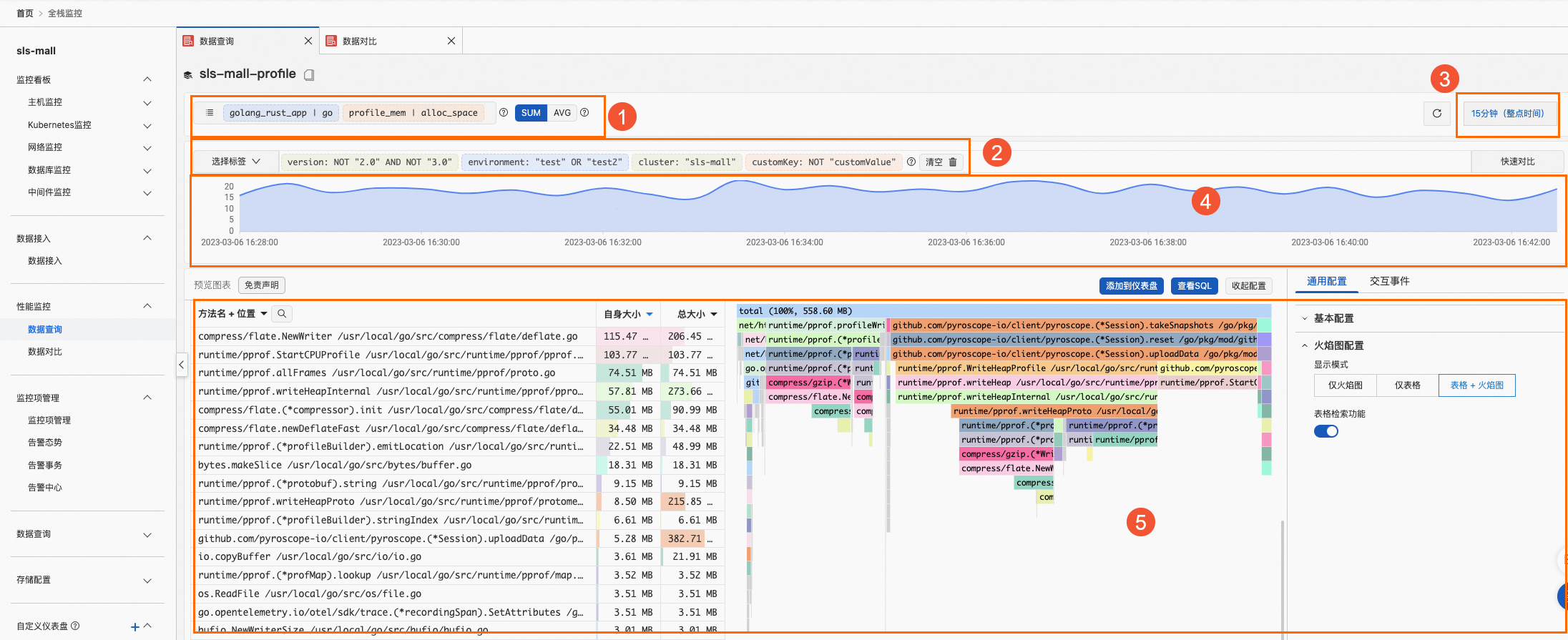This screenshot has width=1568, height=640.
Task: Toggle the 表格检索功能 switch
Action: click(1326, 431)
